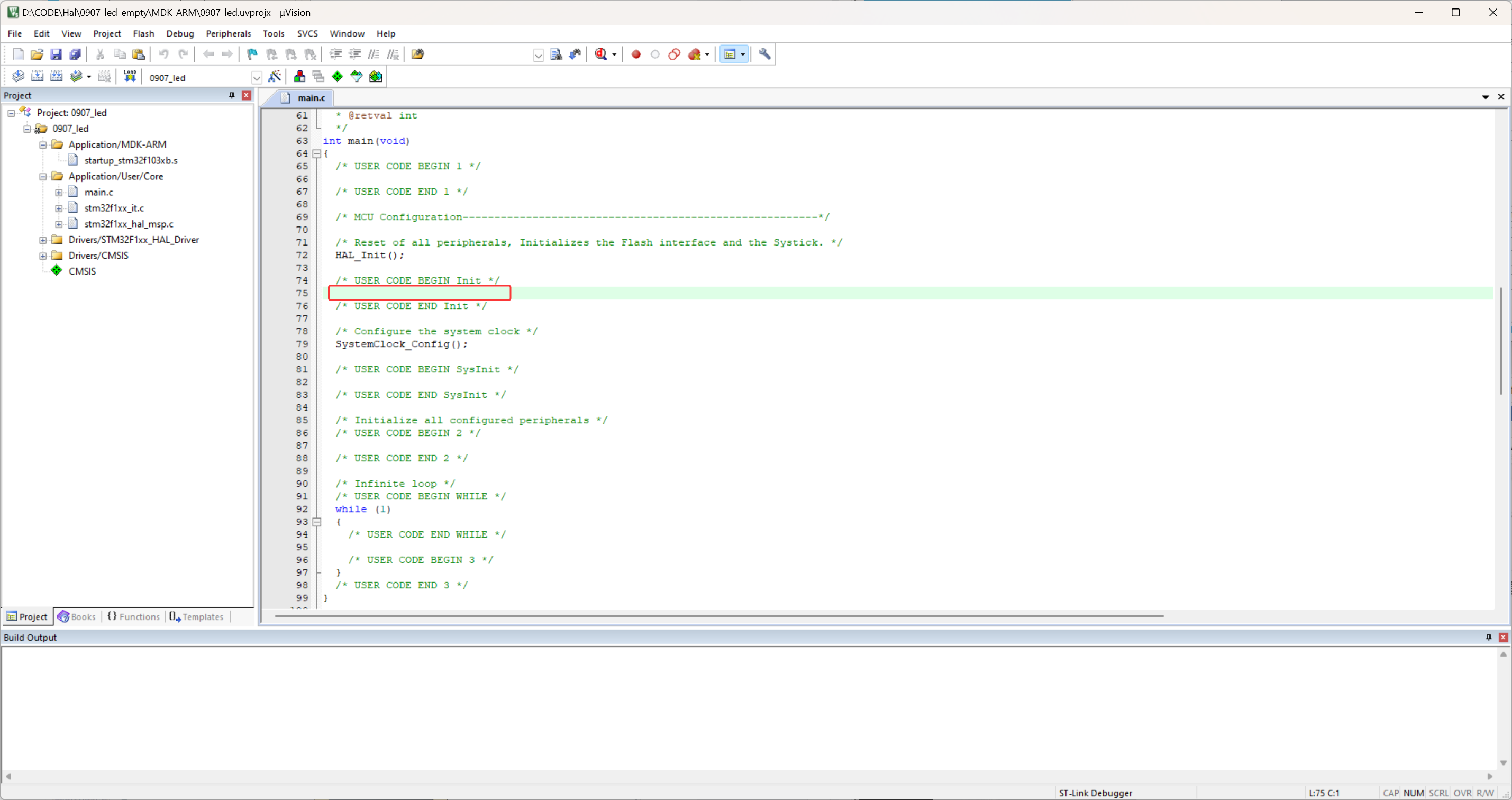Start the debug session icon
1512x800 pixels.
point(600,54)
